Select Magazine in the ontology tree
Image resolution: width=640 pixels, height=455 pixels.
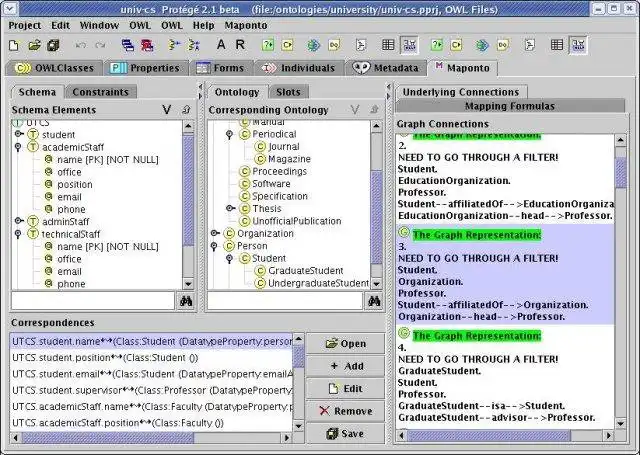[289, 159]
